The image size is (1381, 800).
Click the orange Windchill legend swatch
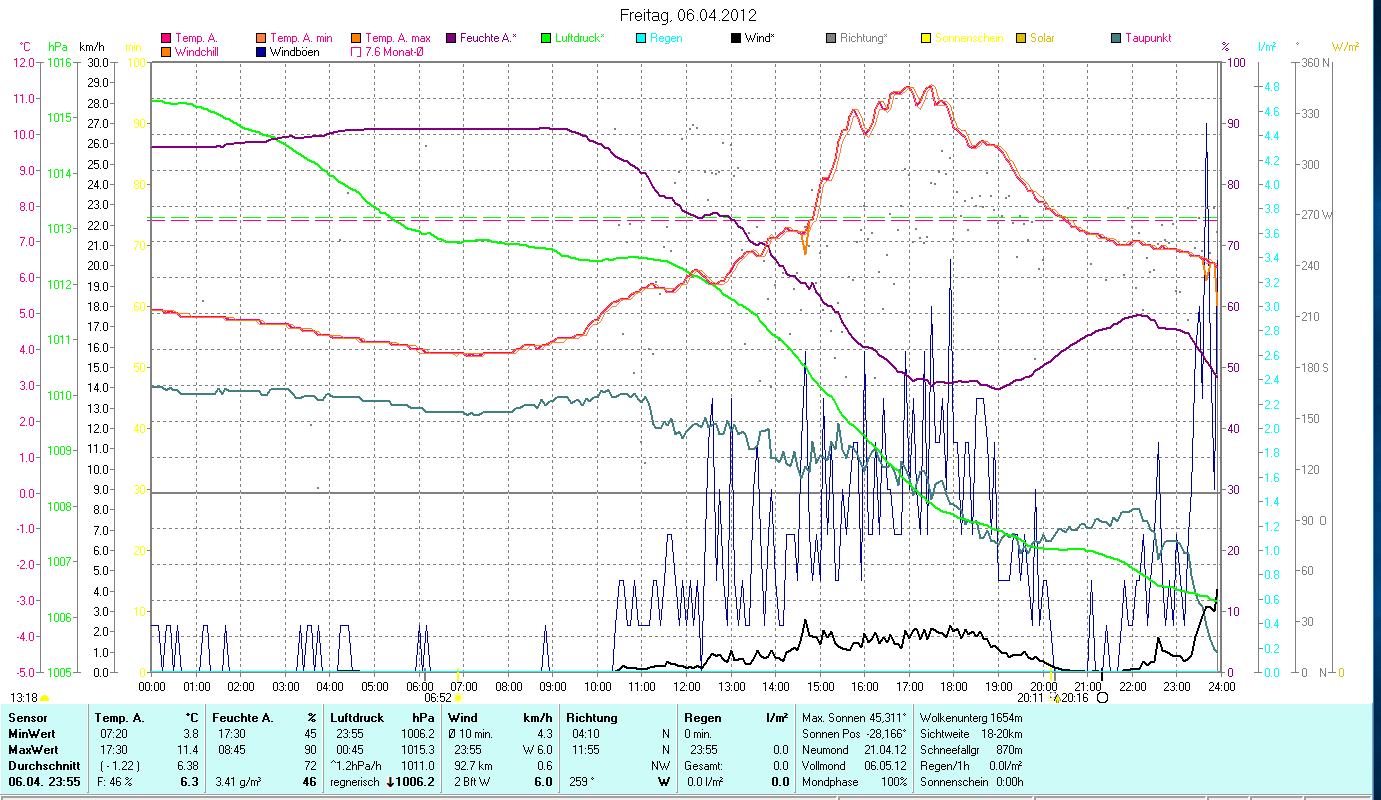point(166,51)
